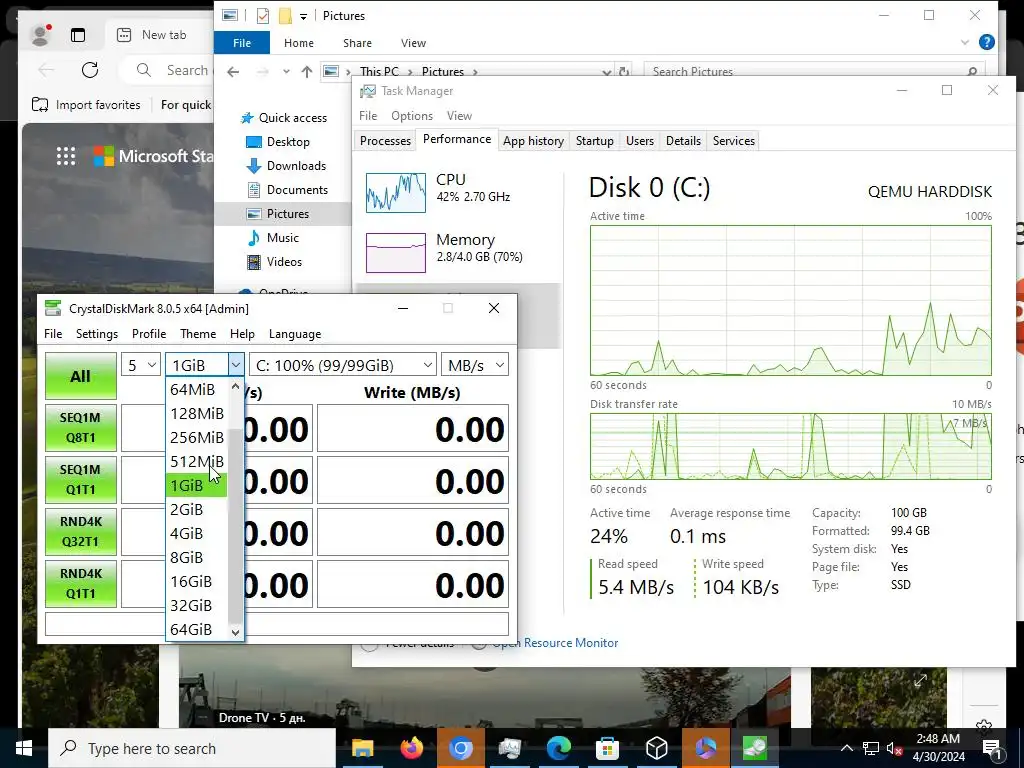This screenshot has width=1024, height=768.
Task: Click Explorer back arrow button
Action: (x=233, y=72)
